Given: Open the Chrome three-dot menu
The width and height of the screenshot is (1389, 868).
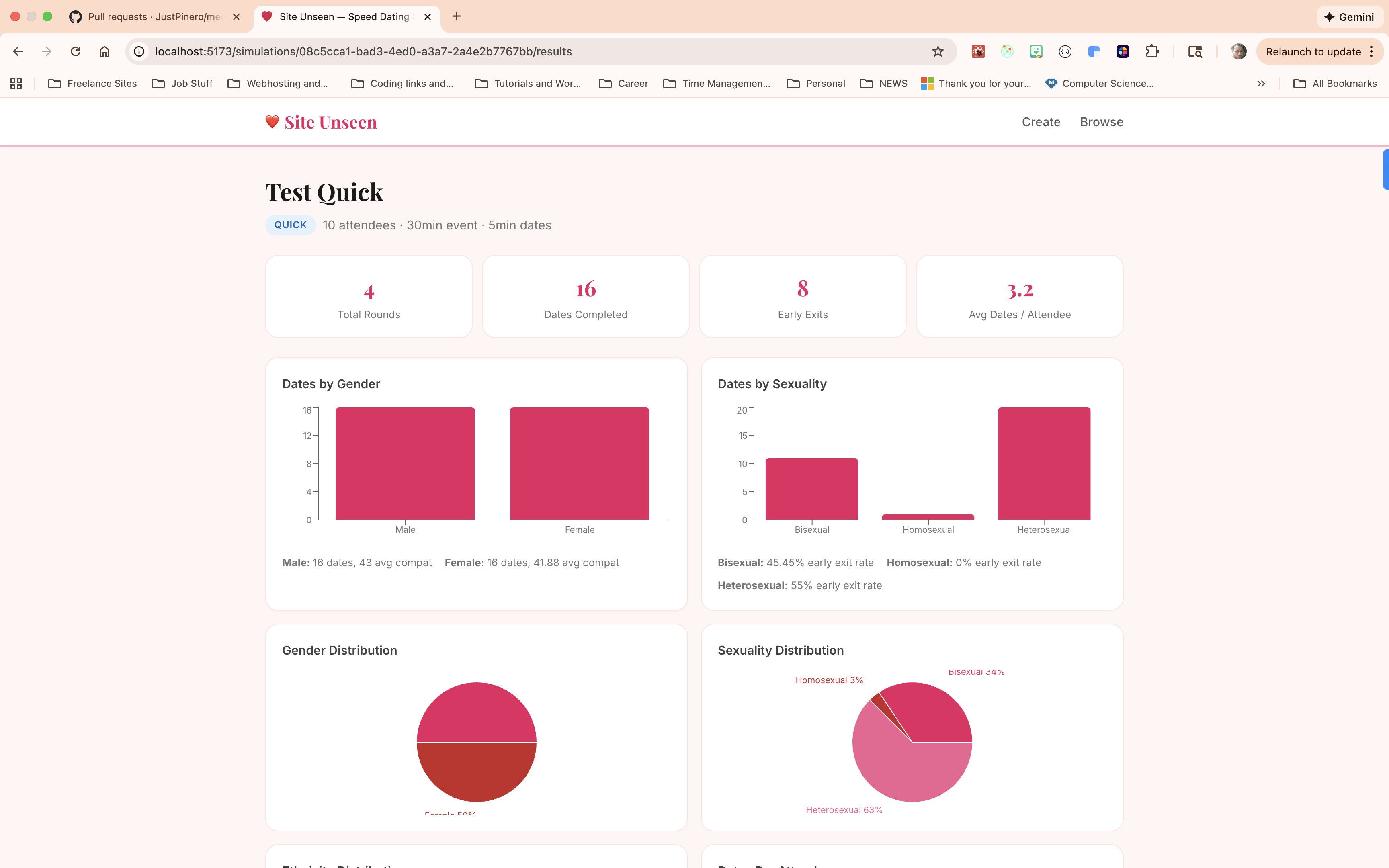Looking at the screenshot, I should click(1371, 52).
